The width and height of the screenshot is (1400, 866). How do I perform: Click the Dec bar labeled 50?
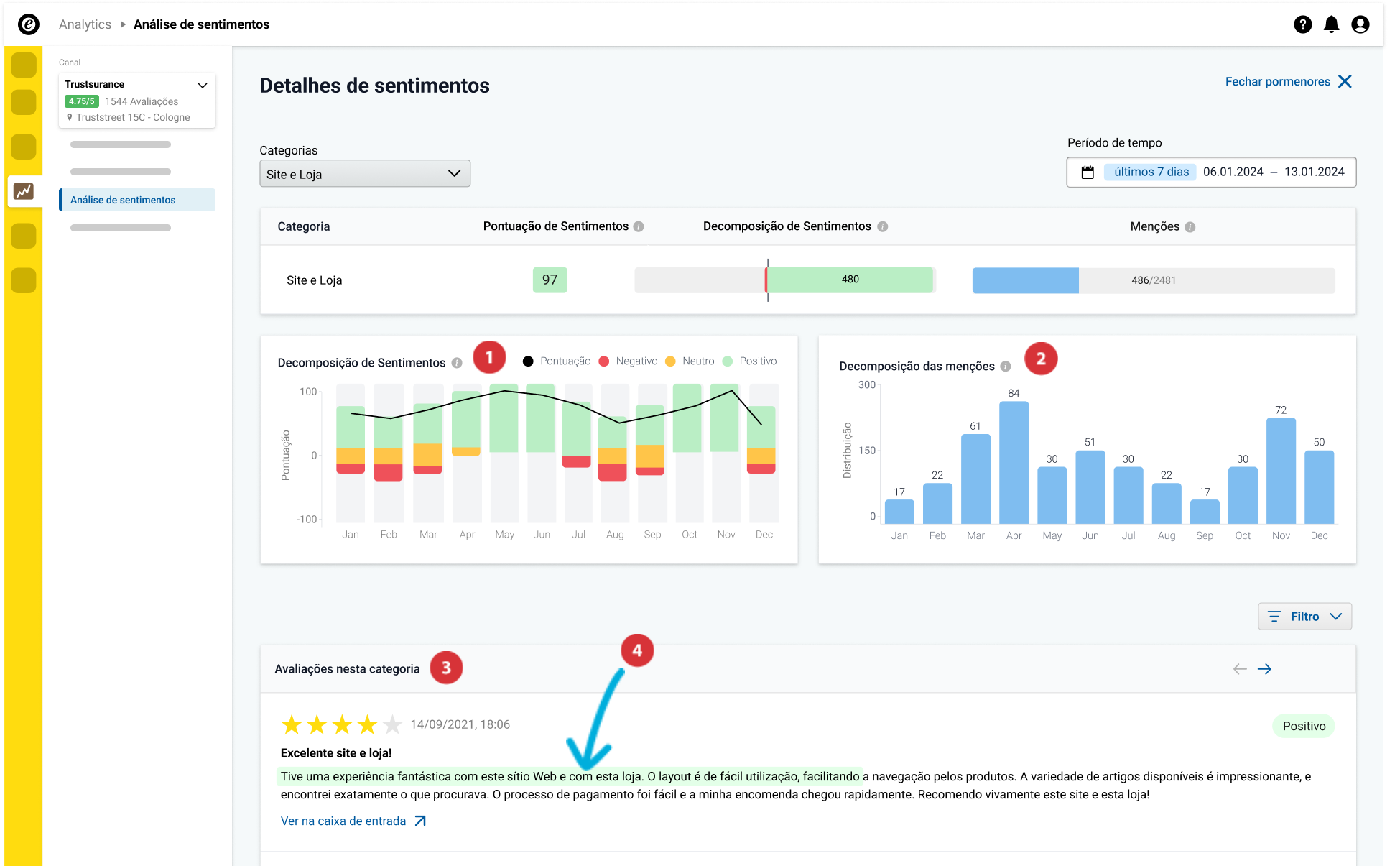tap(1319, 487)
